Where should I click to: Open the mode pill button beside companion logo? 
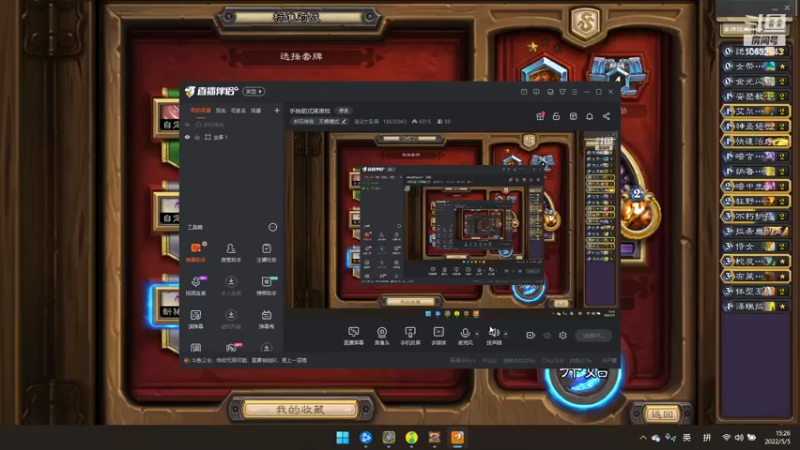point(254,91)
